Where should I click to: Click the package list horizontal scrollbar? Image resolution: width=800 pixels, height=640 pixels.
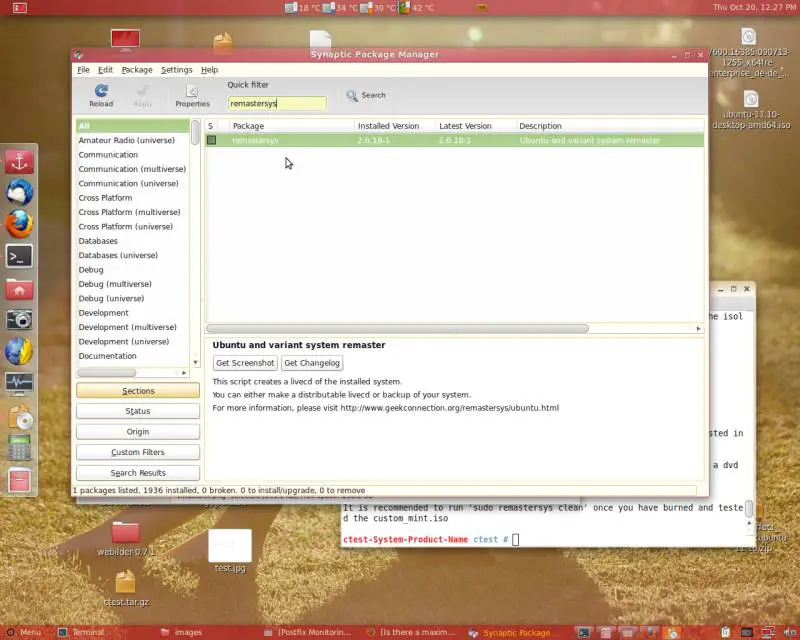pyautogui.click(x=397, y=329)
